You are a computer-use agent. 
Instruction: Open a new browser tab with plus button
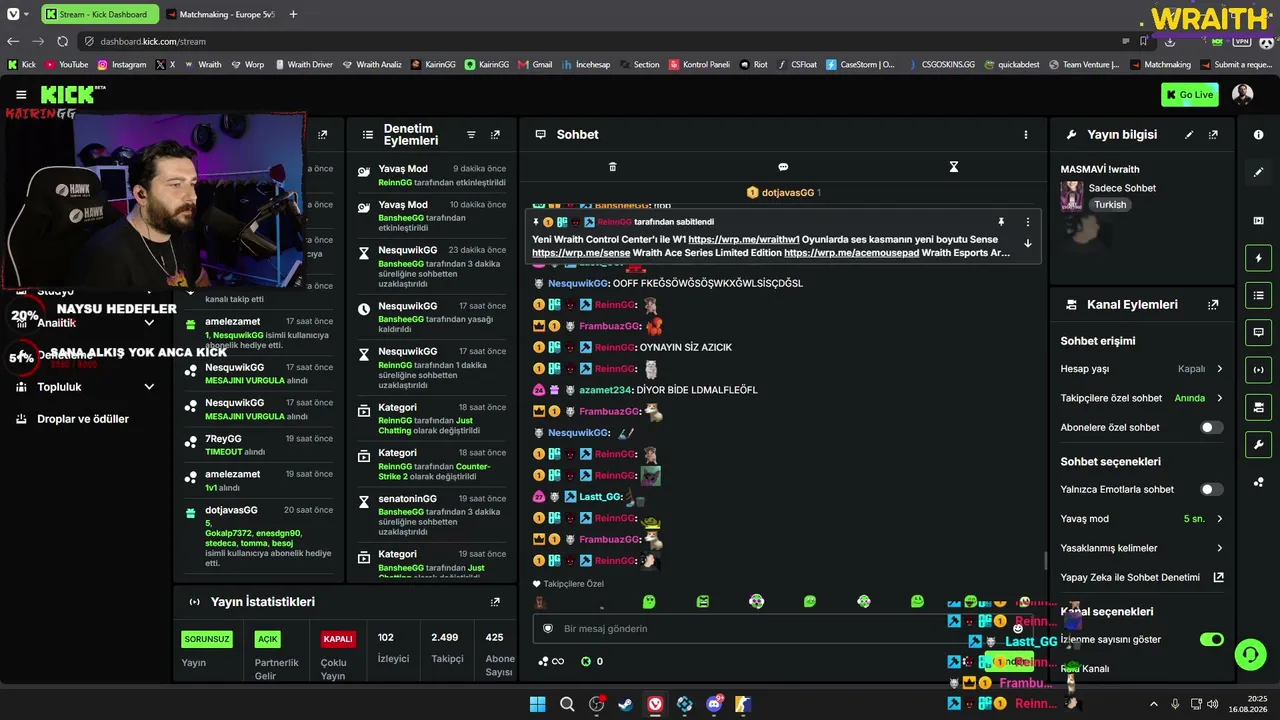click(293, 14)
